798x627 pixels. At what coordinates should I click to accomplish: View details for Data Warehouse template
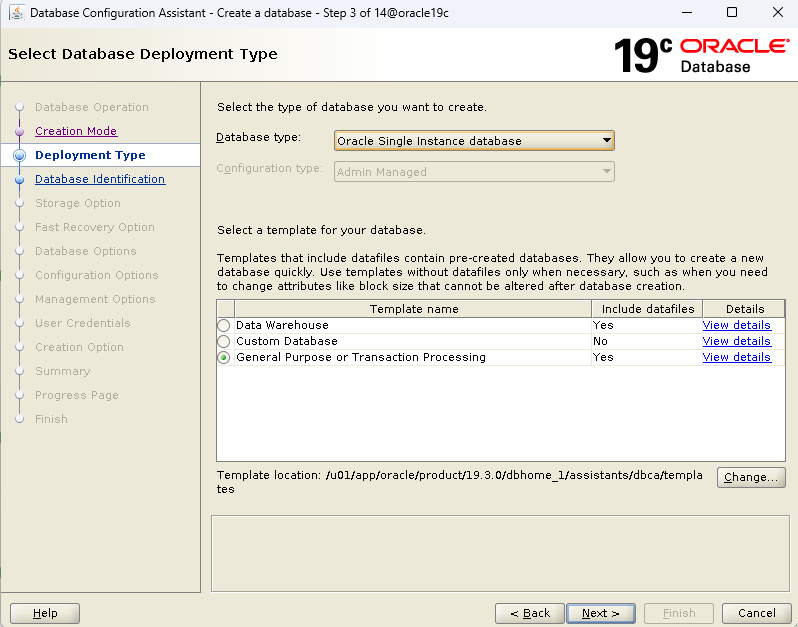736,325
